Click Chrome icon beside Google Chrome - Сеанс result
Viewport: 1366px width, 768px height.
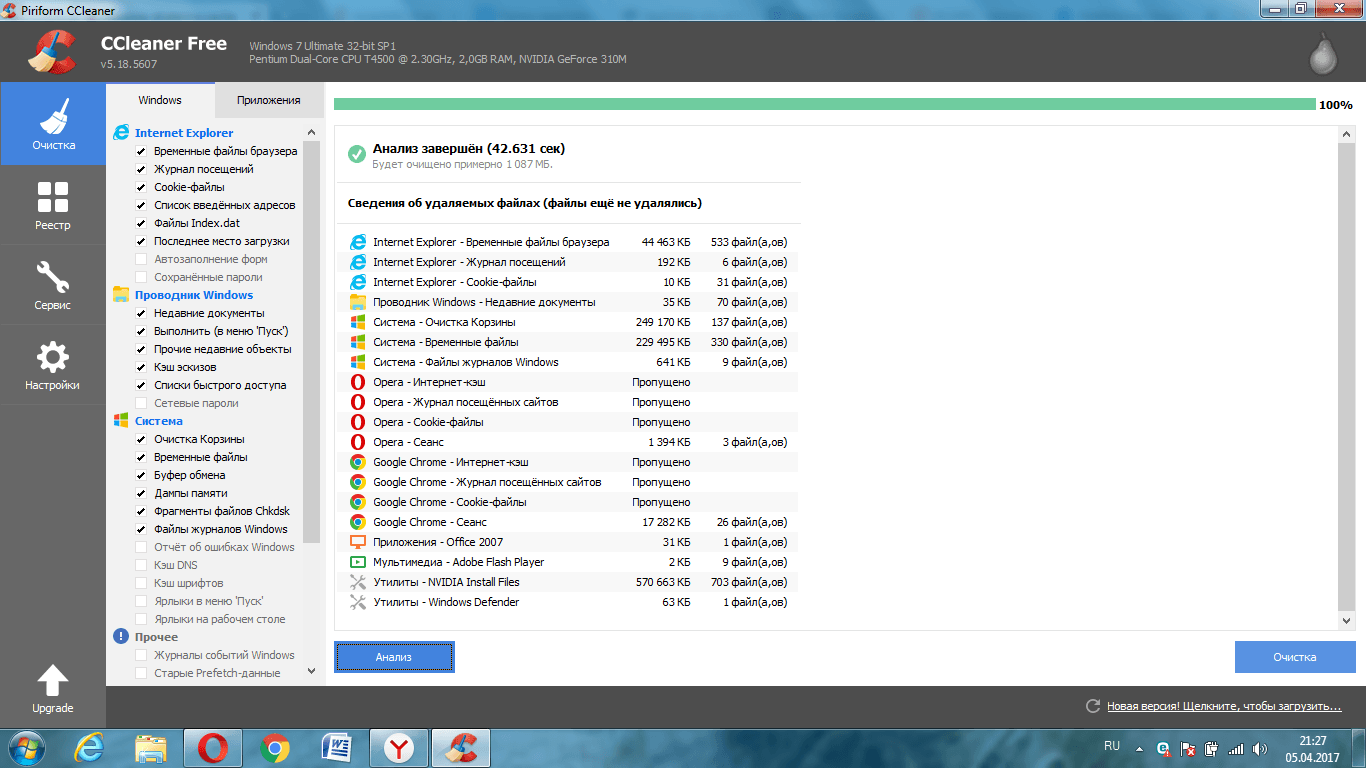(358, 522)
